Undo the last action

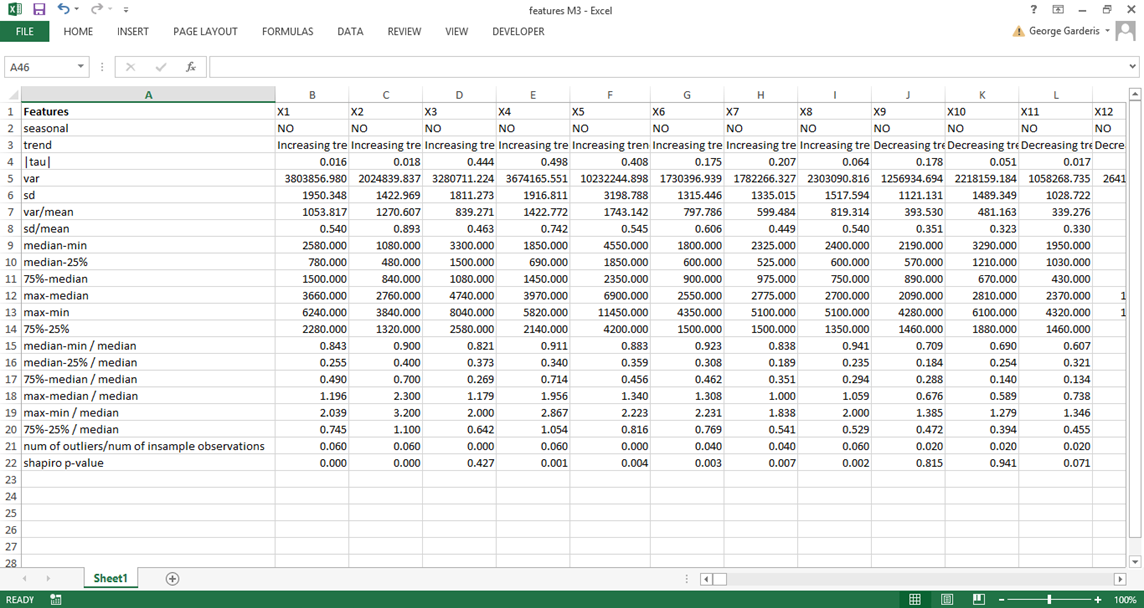pos(63,9)
